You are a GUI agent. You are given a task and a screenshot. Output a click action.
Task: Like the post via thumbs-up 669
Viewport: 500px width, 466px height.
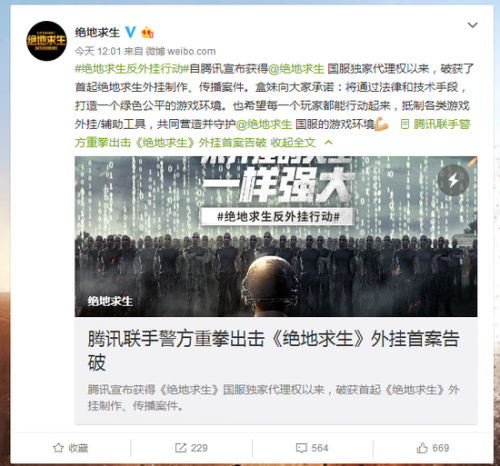click(x=422, y=448)
